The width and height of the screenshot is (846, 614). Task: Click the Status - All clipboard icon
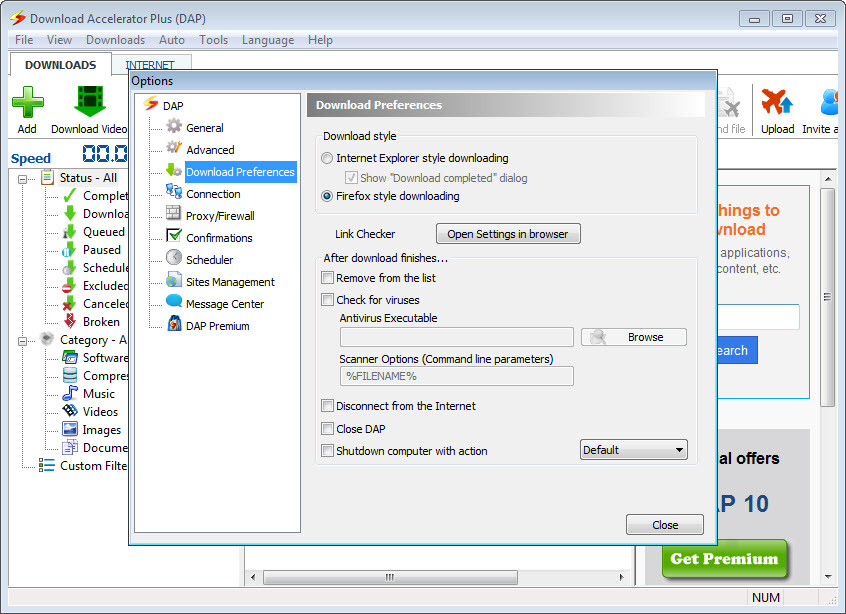pyautogui.click(x=47, y=176)
